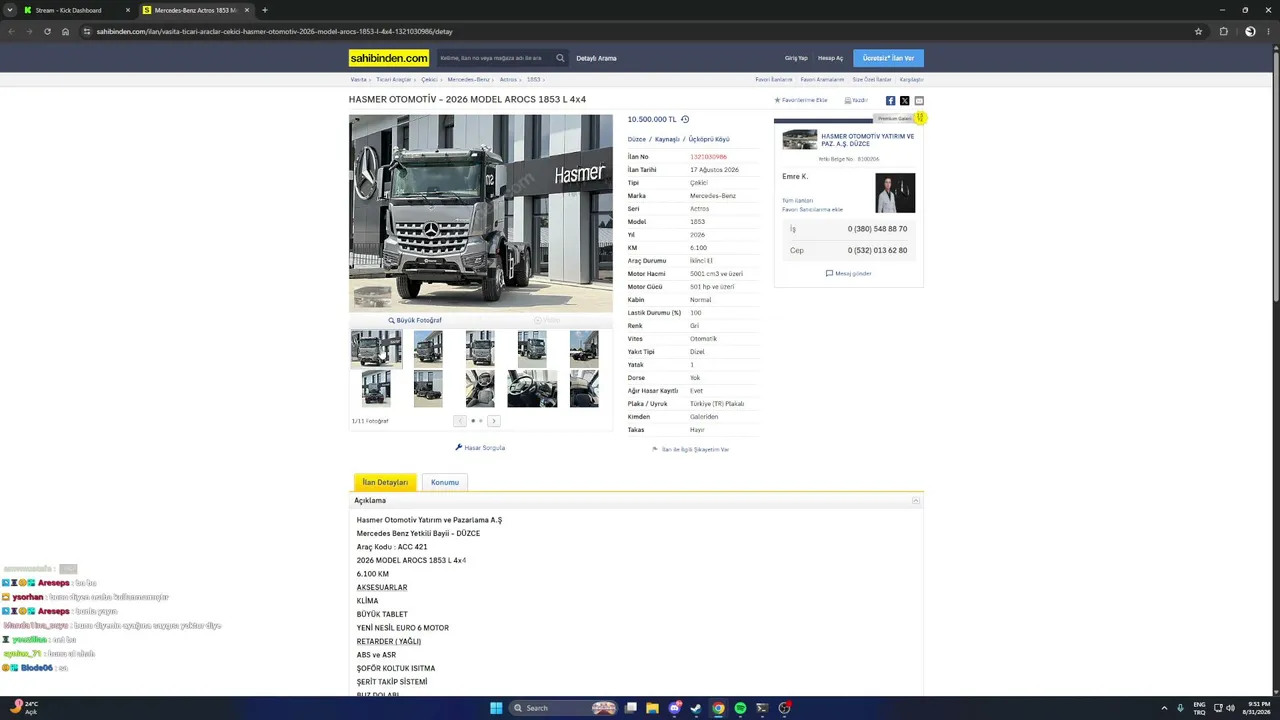Open Karşılaştır menu item

point(912,79)
